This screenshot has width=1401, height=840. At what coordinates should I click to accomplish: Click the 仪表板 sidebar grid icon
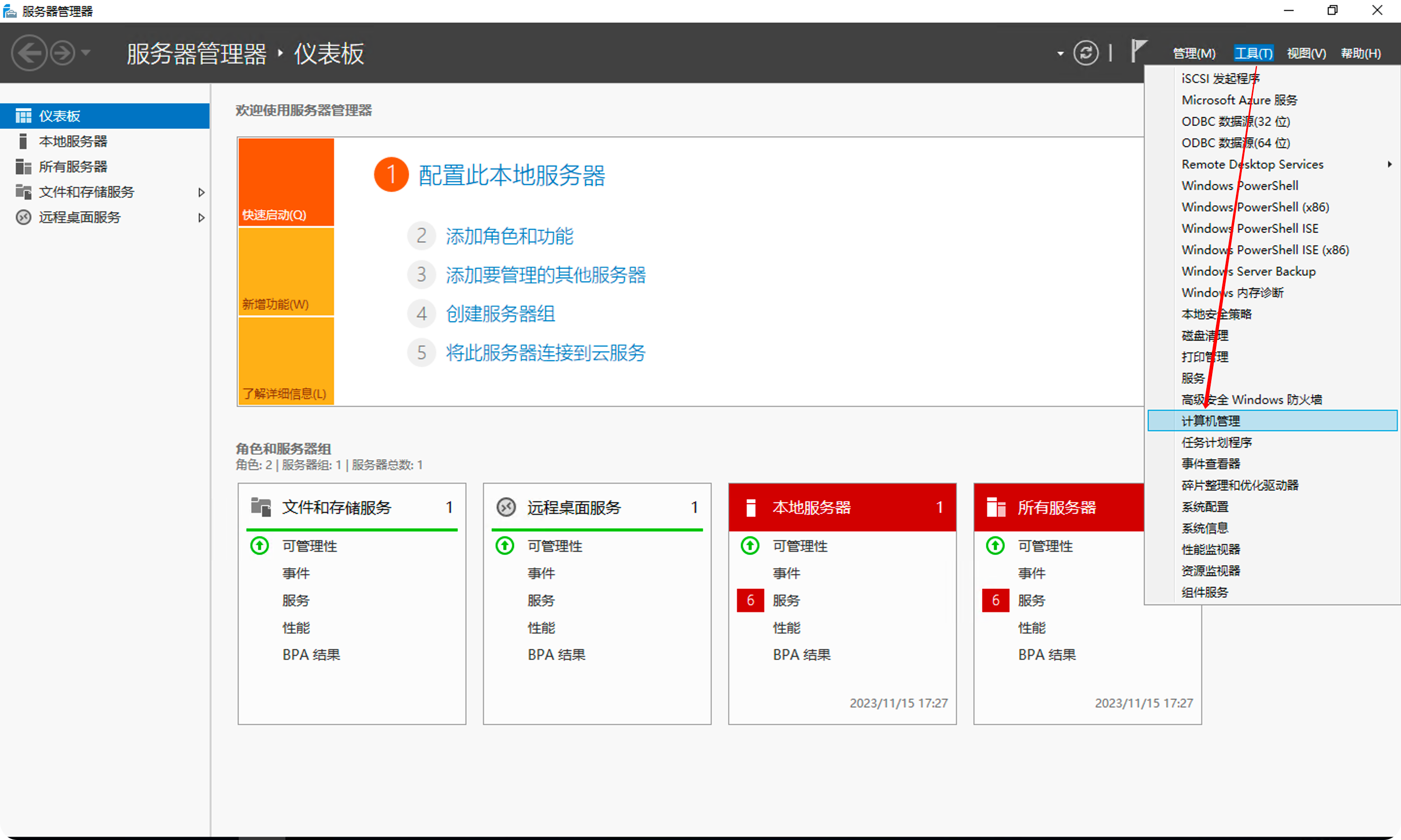[23, 116]
